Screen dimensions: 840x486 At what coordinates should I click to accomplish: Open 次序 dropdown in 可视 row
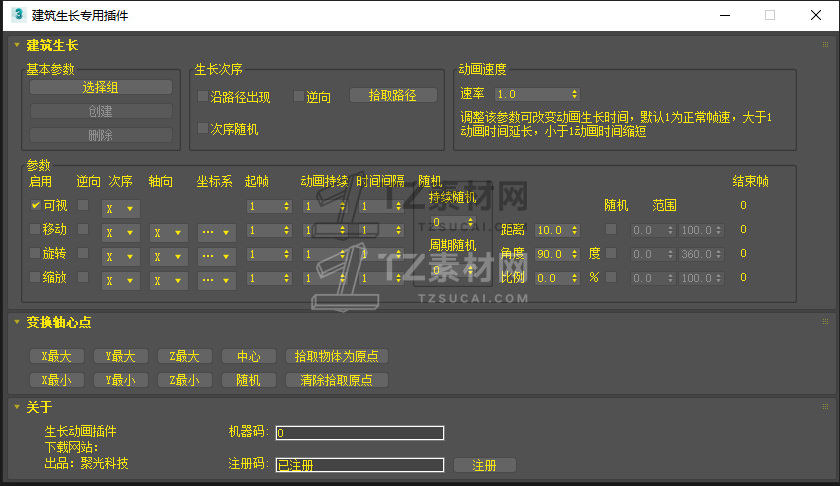(121, 208)
